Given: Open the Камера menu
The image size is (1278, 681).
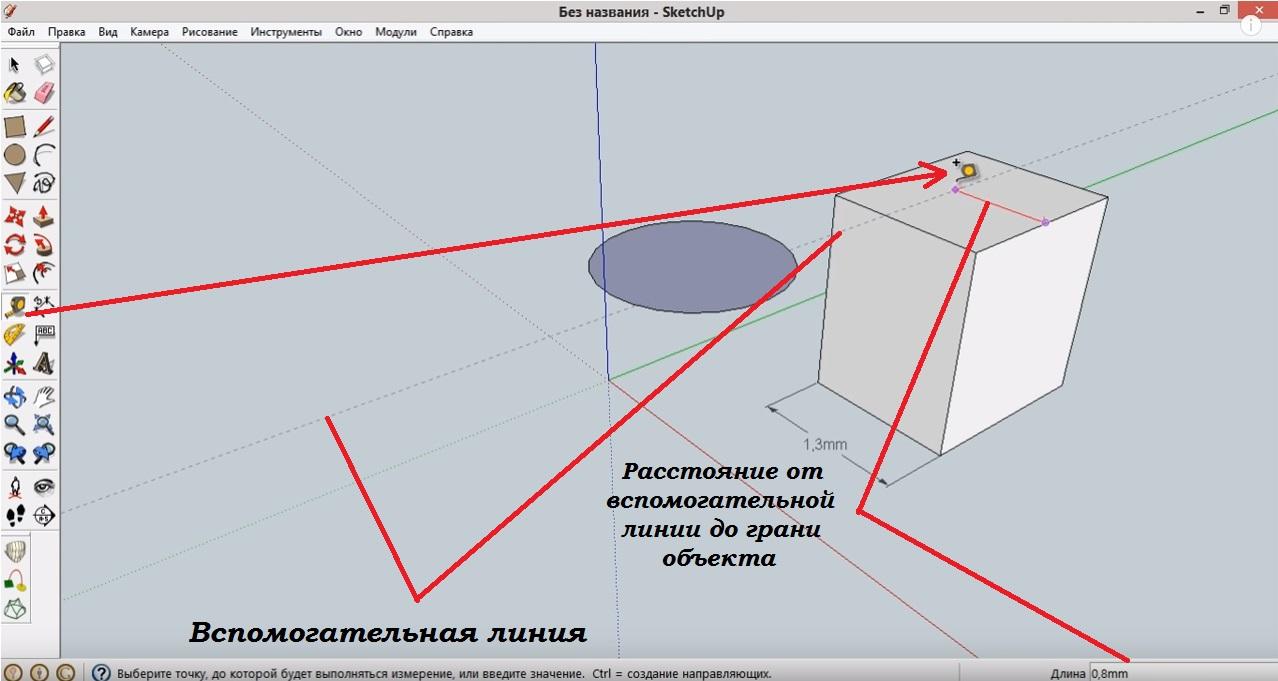Looking at the screenshot, I should coord(149,32).
